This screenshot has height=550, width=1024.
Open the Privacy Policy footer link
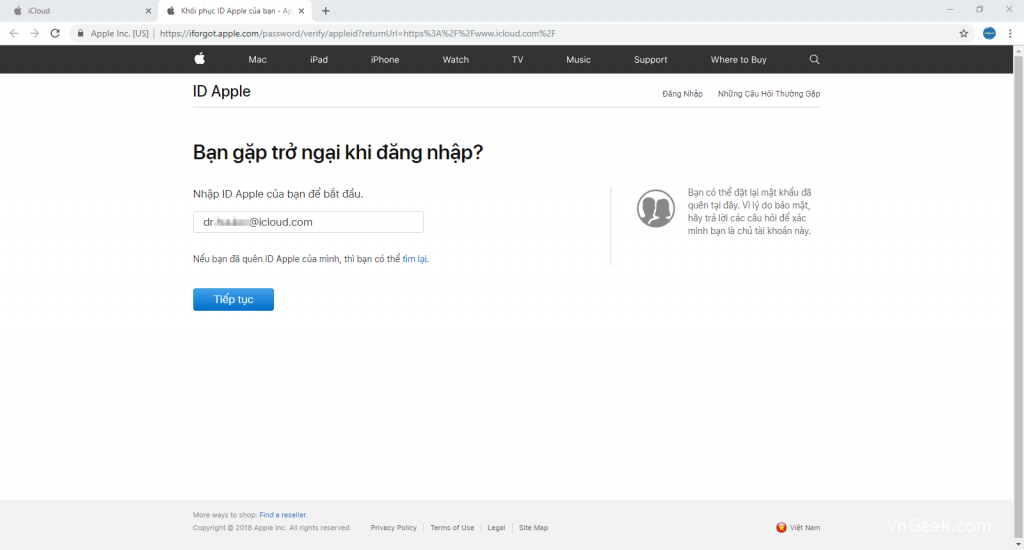tap(393, 527)
